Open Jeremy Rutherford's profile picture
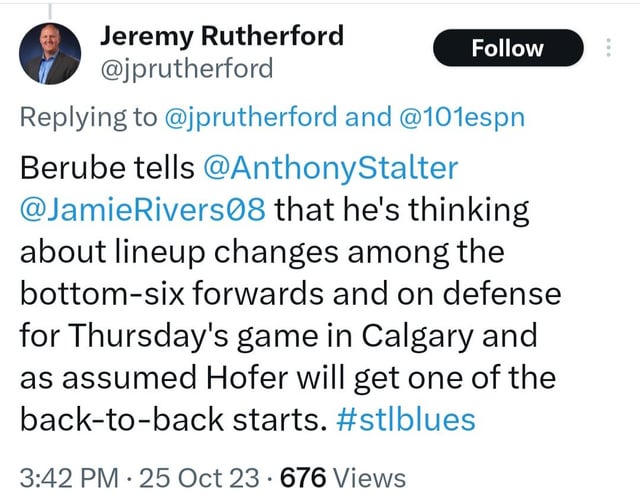640x497 pixels. tap(50, 53)
